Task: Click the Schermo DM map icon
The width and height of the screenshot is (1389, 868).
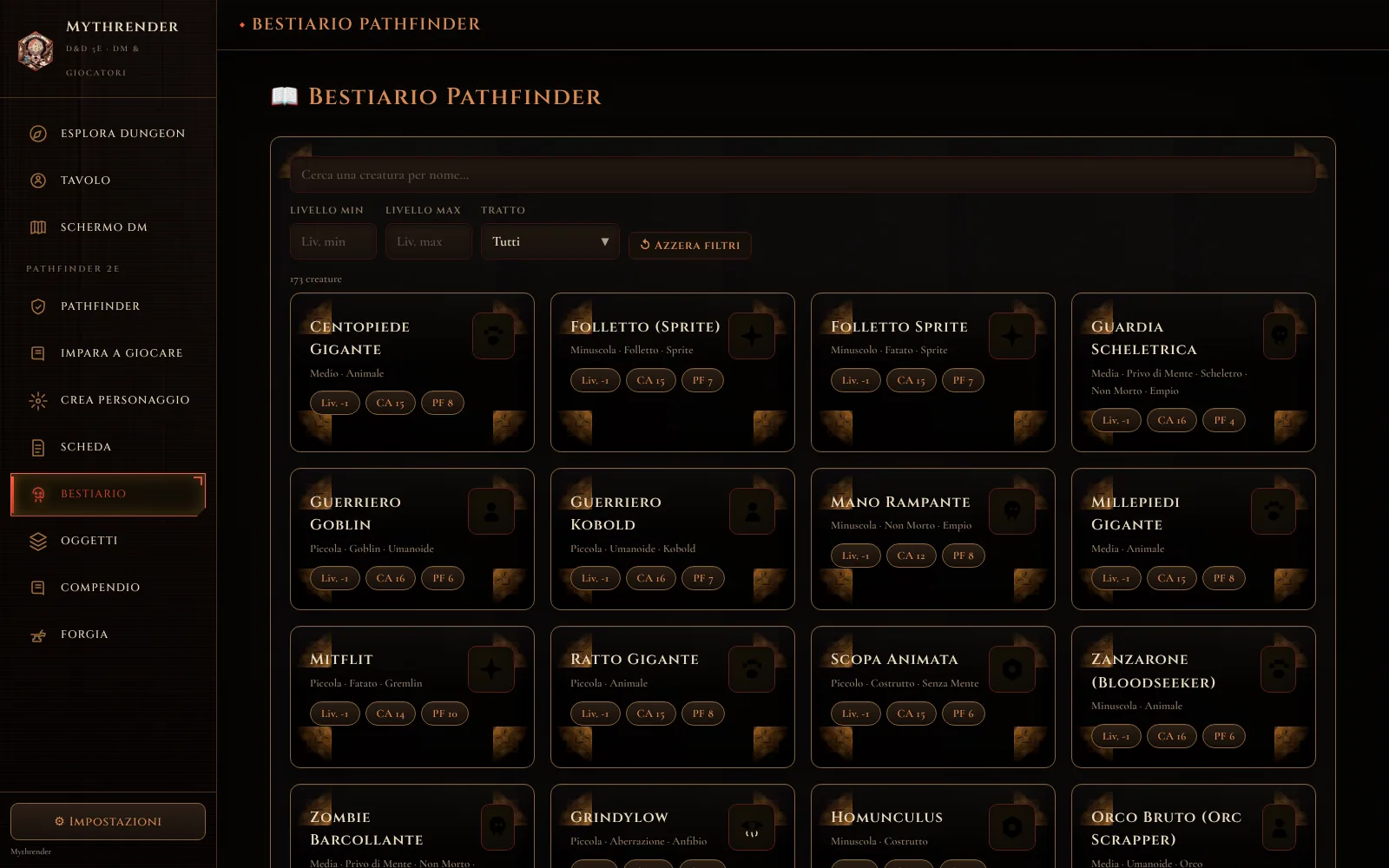Action: pyautogui.click(x=38, y=227)
